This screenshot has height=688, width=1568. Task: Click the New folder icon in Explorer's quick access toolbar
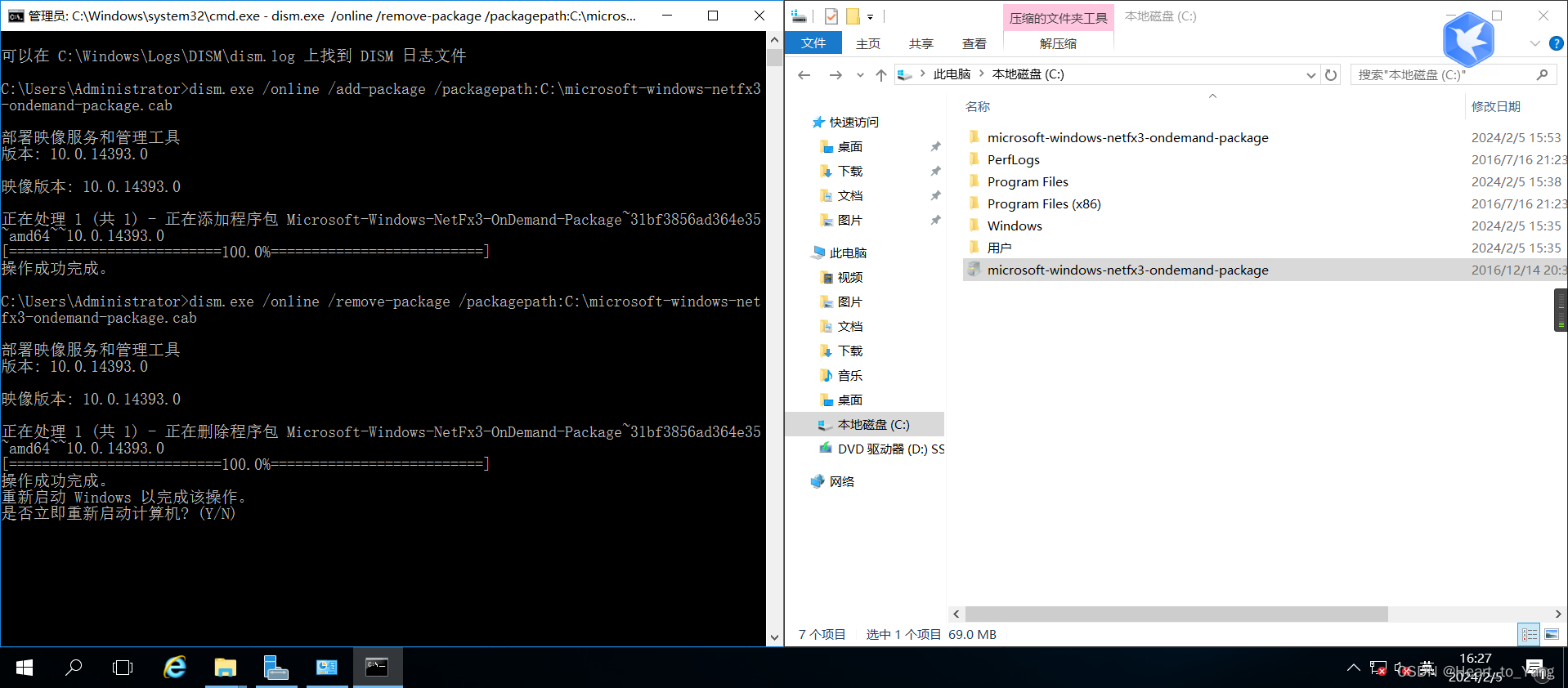tap(853, 16)
